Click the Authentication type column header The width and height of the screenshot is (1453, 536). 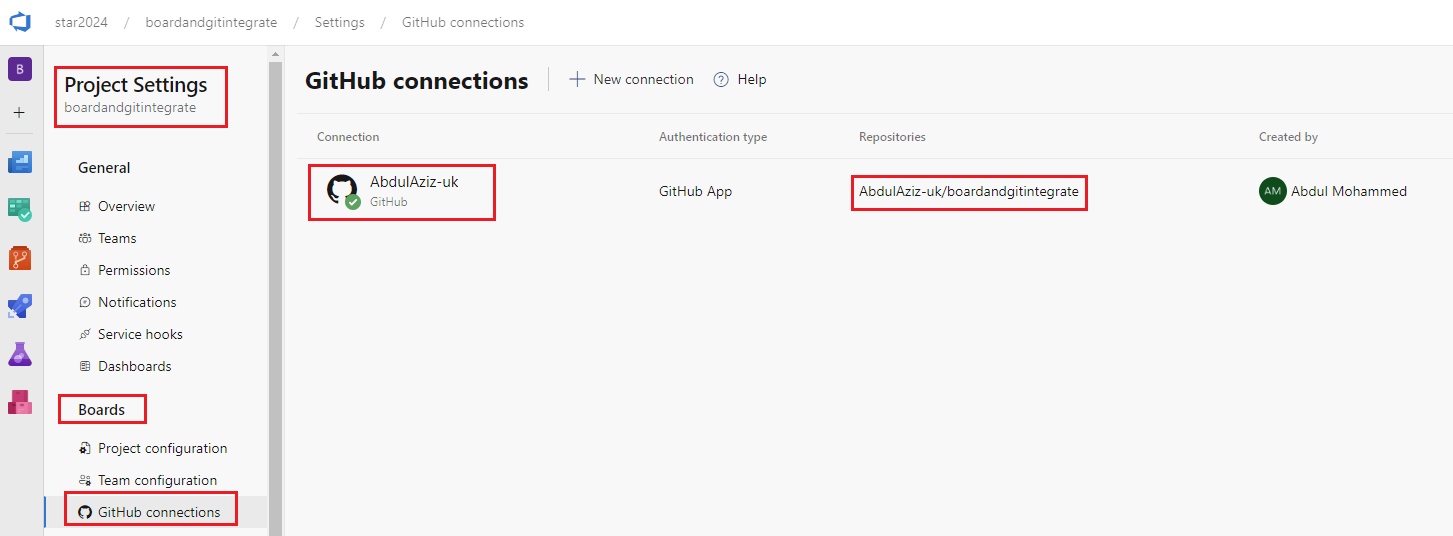713,137
